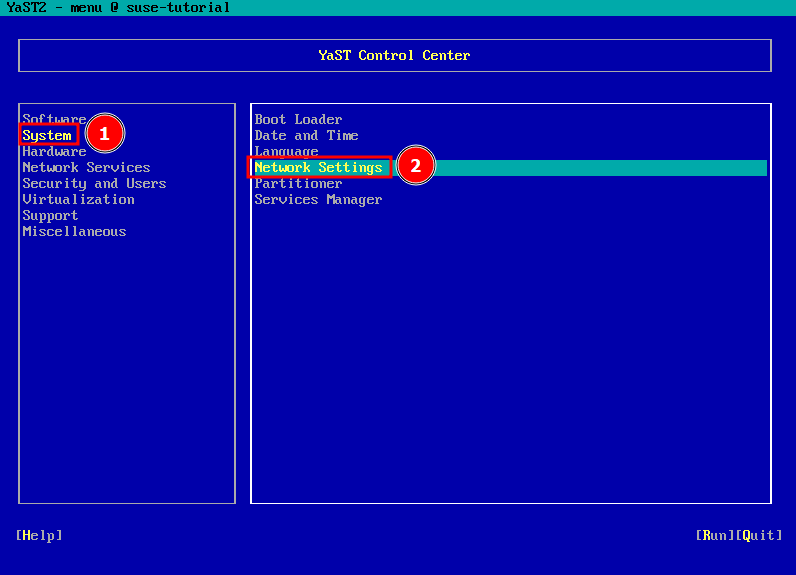Open the Language module

[286, 151]
